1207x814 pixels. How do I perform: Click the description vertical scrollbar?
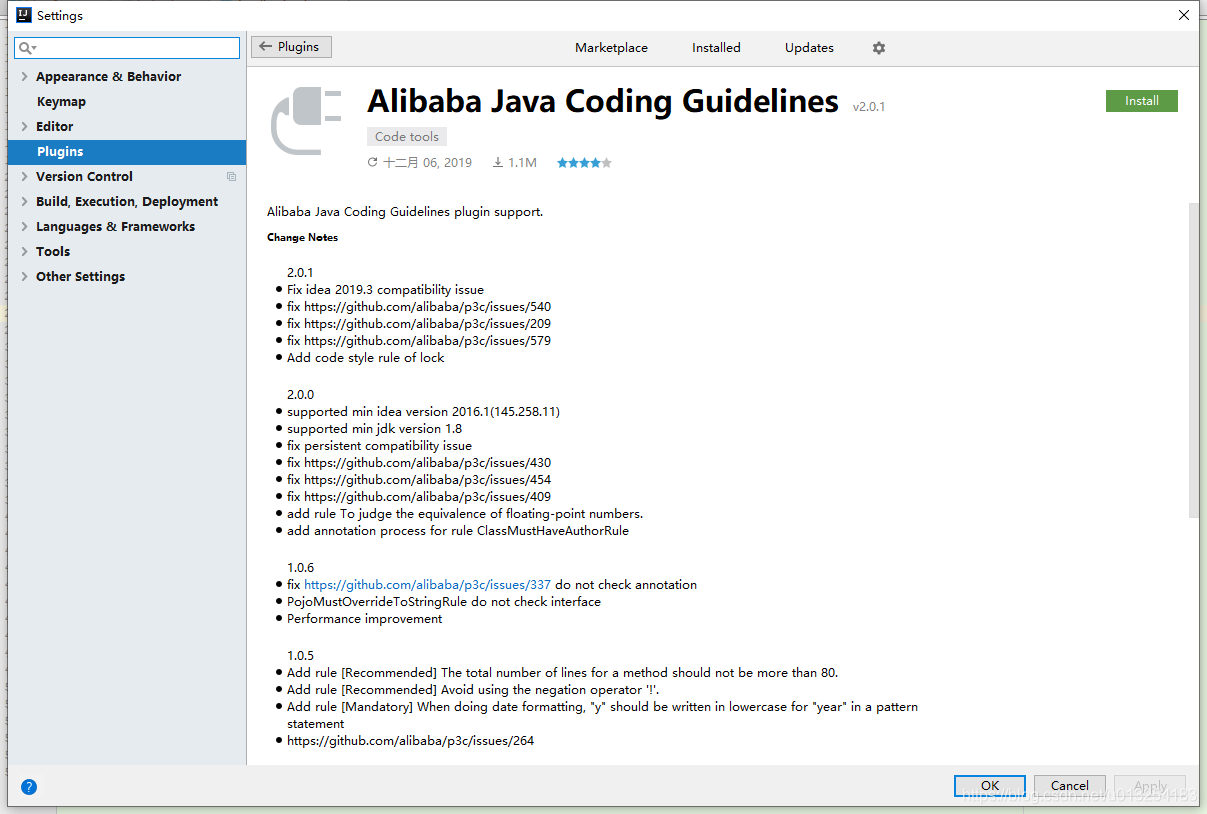pos(1193,360)
